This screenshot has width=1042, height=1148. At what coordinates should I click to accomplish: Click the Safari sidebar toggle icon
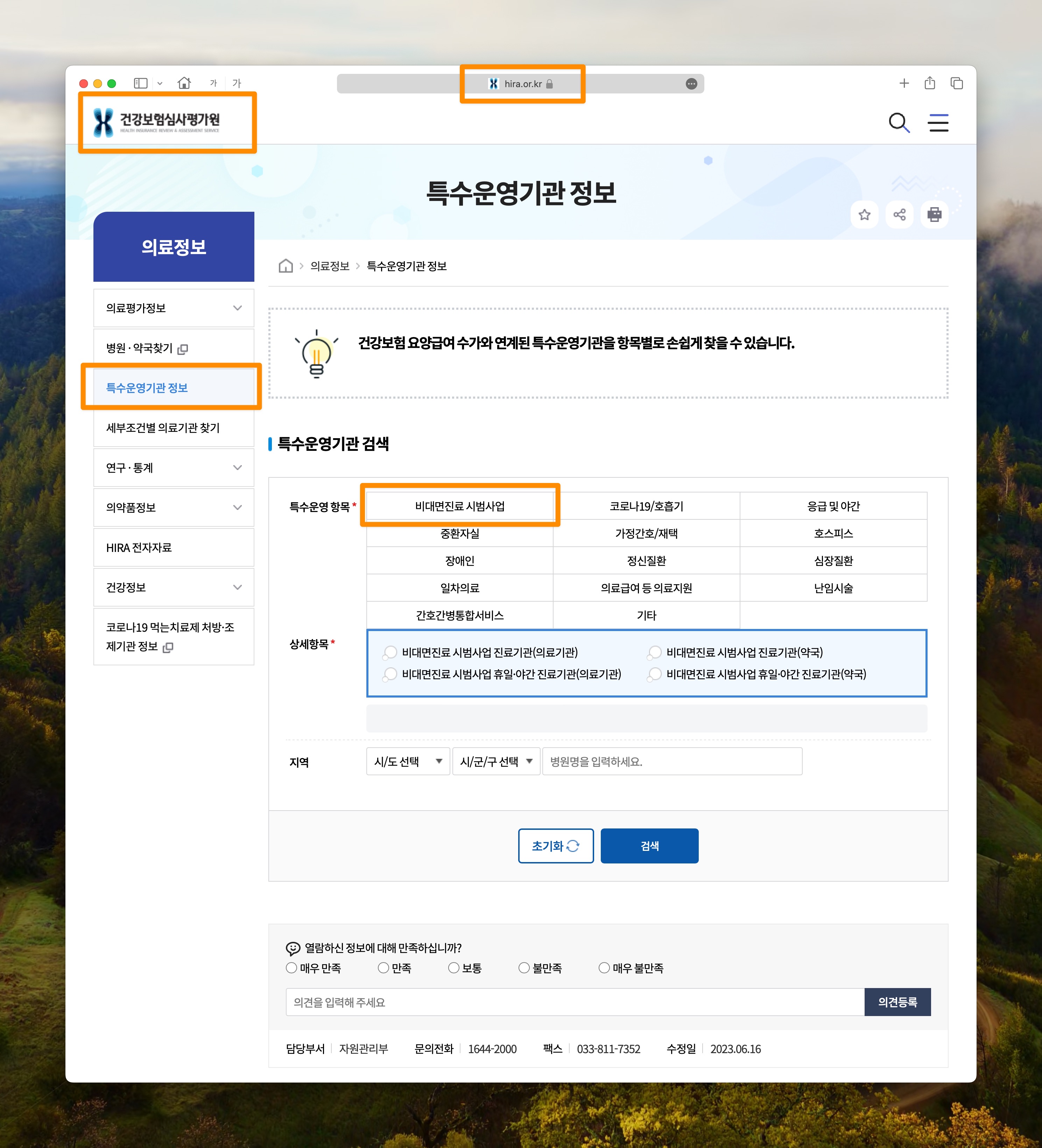pyautogui.click(x=141, y=83)
